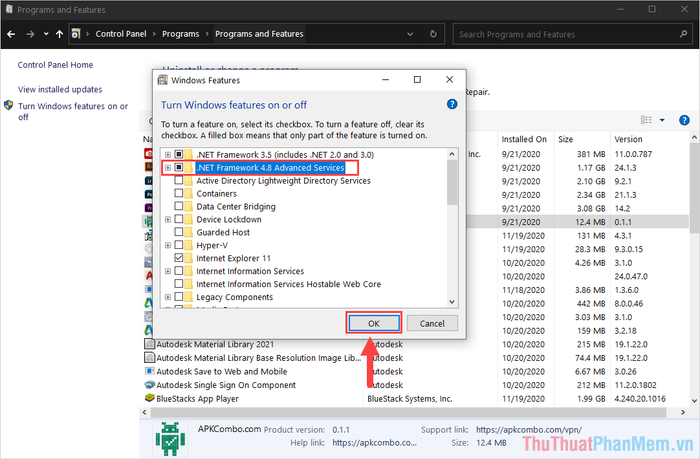This screenshot has width=700, height=459.
Task: Expand .NET Framework 3.5 node
Action: pos(168,155)
